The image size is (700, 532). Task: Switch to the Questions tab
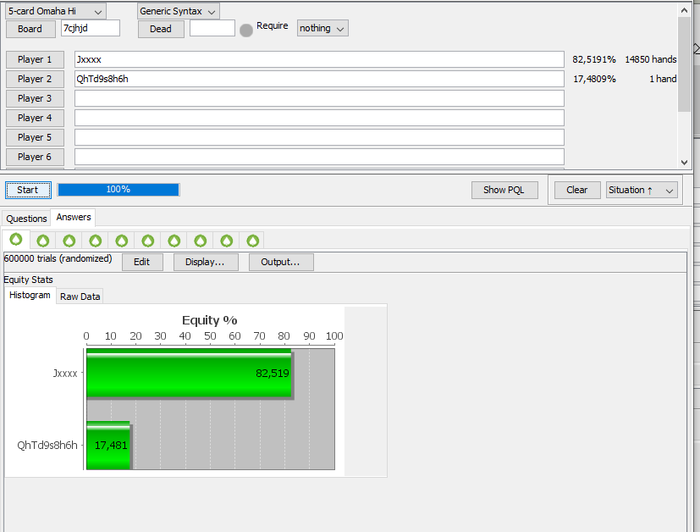(26, 219)
